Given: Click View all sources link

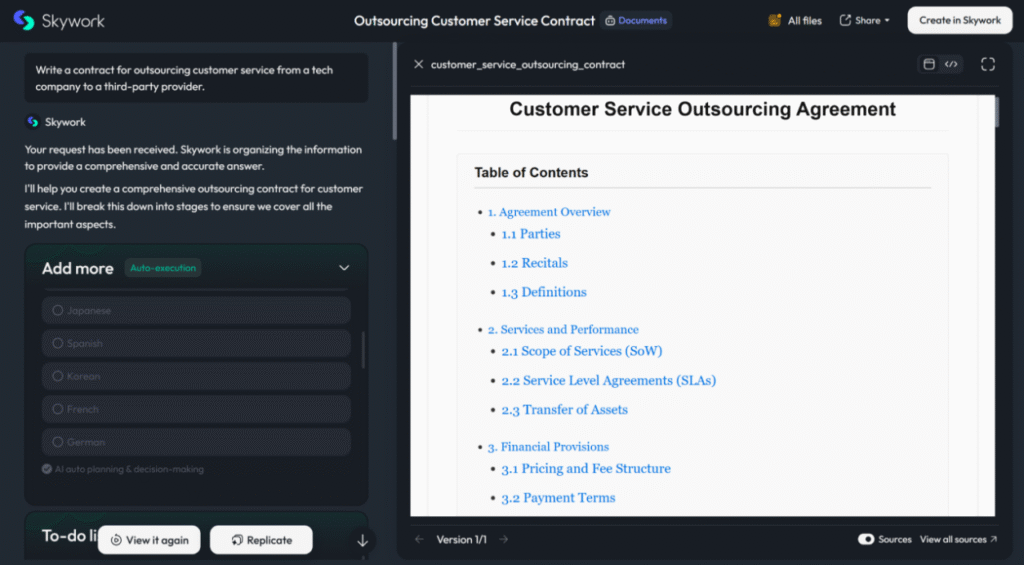Looking at the screenshot, I should (958, 539).
